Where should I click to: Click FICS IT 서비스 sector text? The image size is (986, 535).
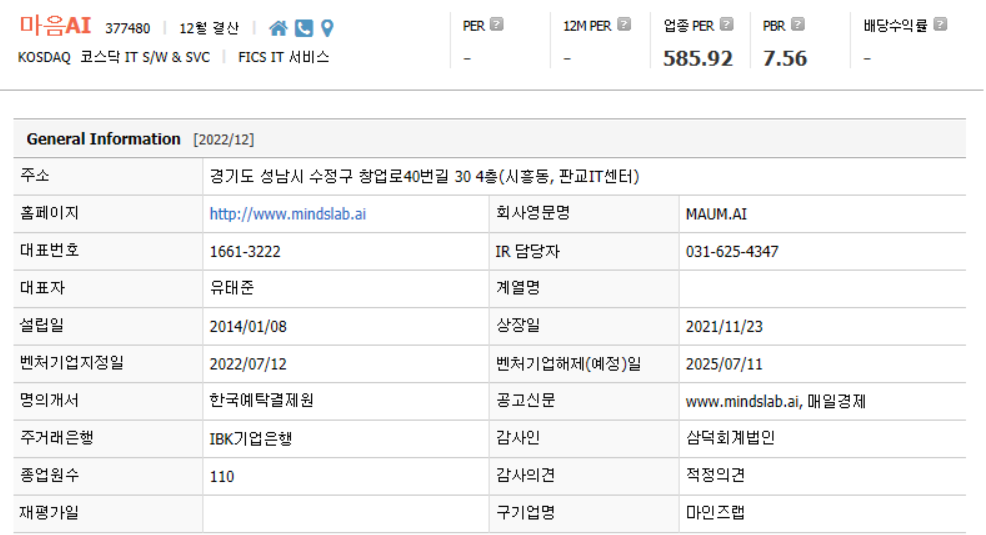coord(284,57)
